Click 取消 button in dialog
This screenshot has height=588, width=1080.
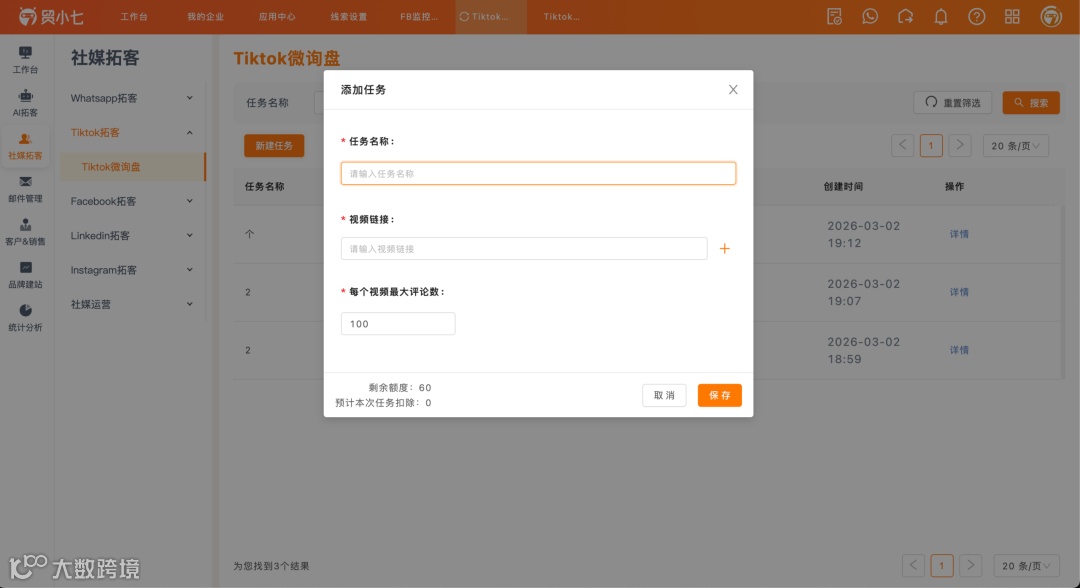tap(664, 395)
